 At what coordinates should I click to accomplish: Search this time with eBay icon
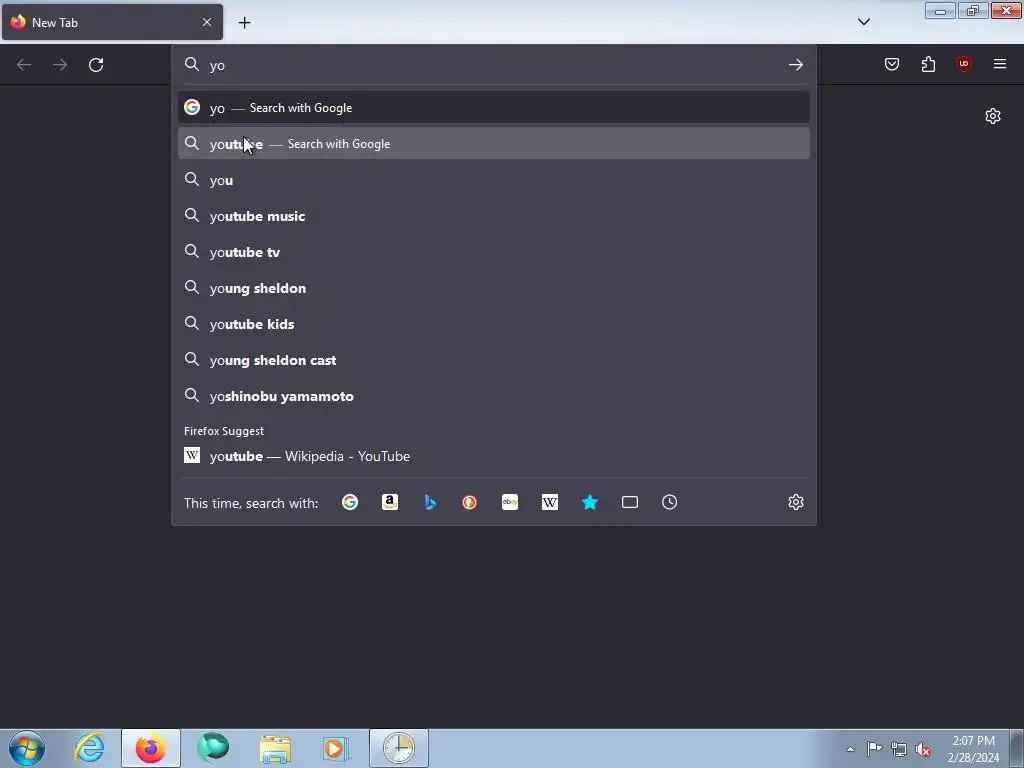tap(510, 502)
